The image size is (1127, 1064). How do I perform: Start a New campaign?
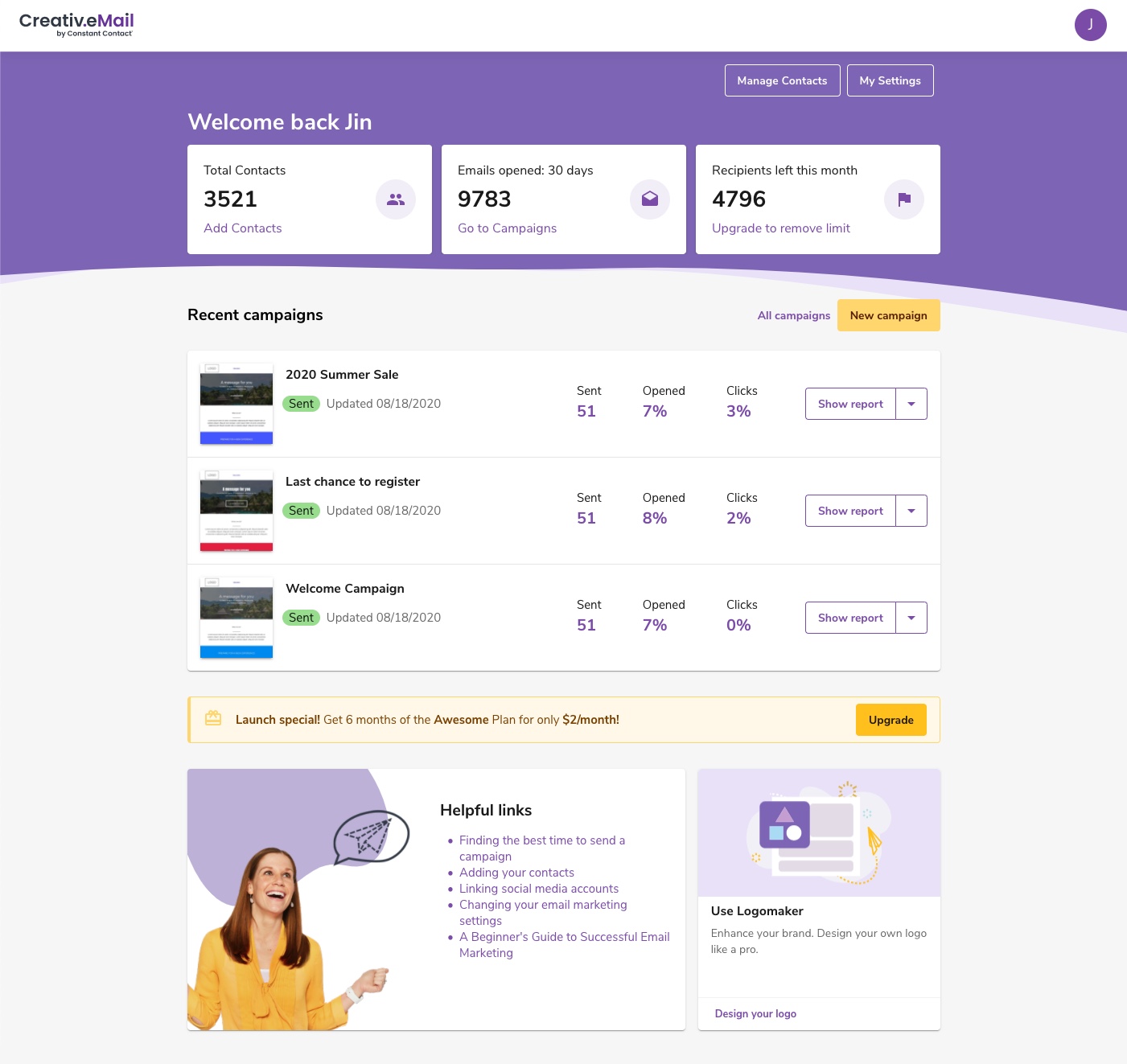(x=888, y=315)
